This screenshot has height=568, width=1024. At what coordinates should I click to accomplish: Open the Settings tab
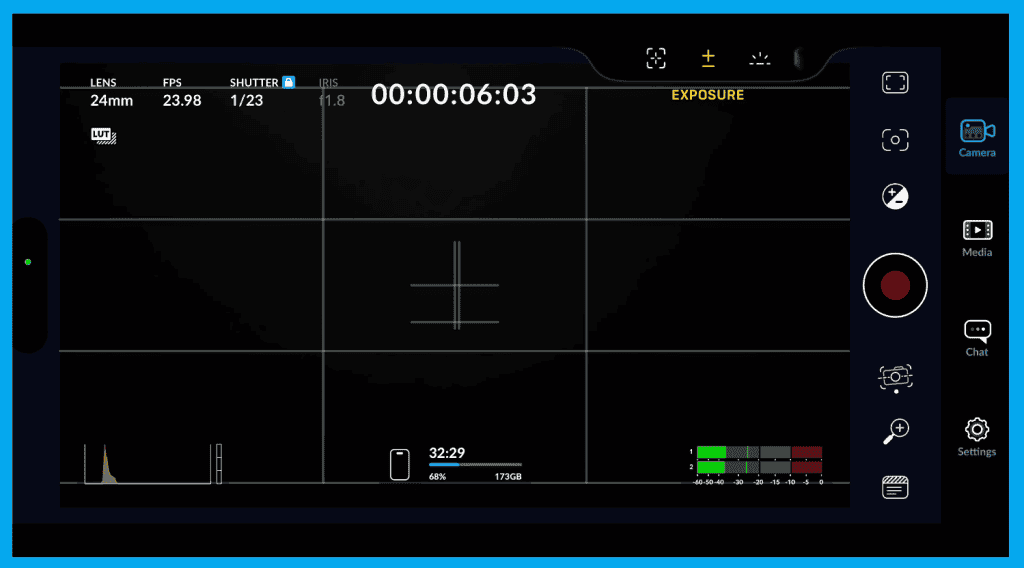pyautogui.click(x=976, y=437)
